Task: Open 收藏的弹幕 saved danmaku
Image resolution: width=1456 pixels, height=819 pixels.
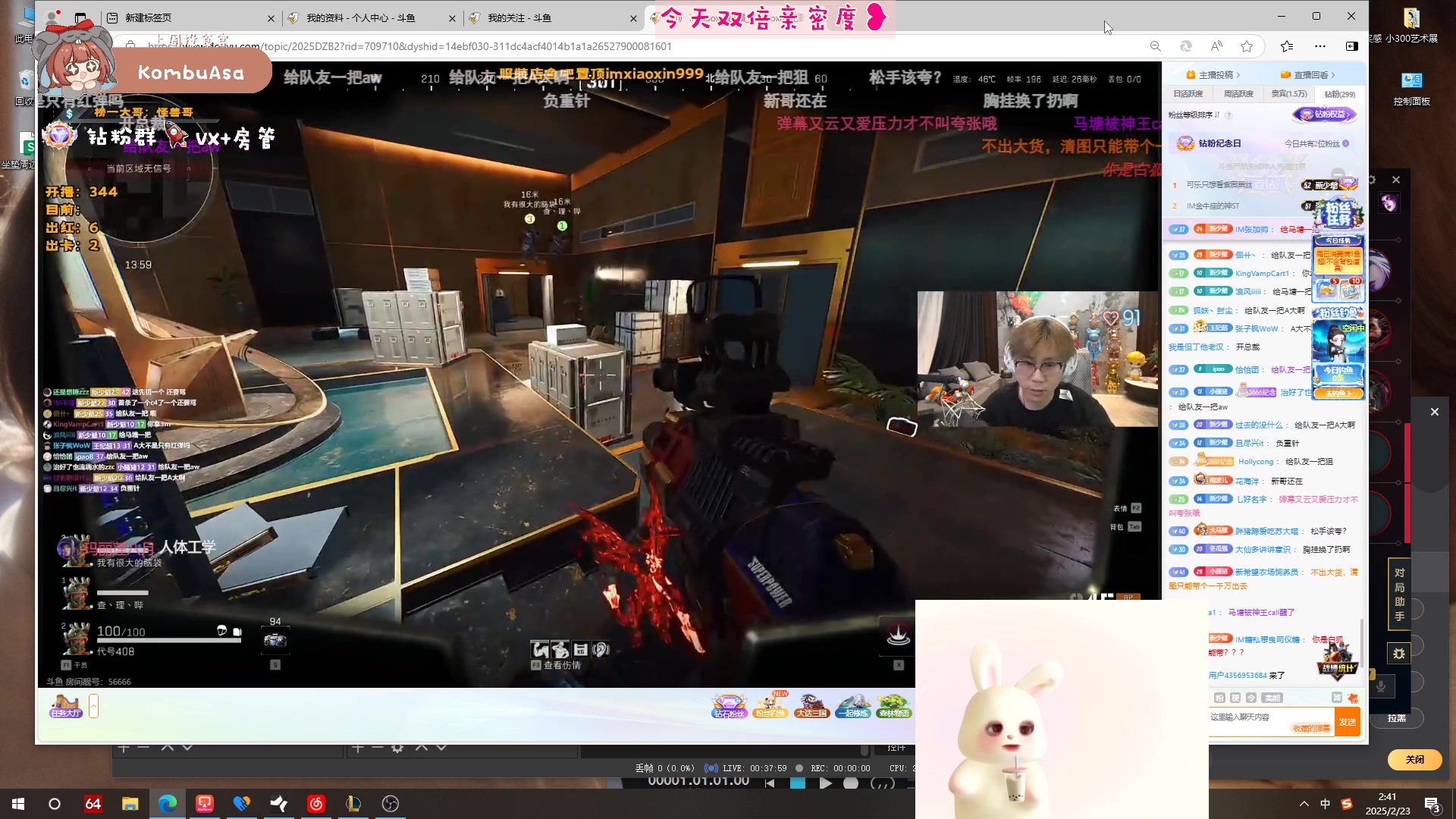Action: pos(1312,728)
